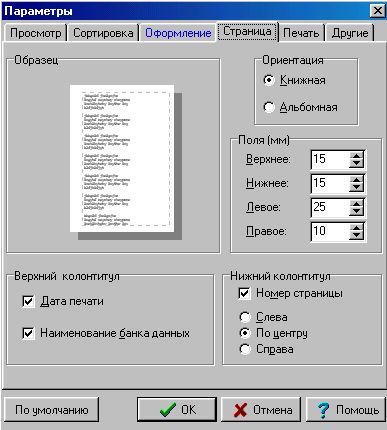Select the Страница tab
Image resolution: width=387 pixels, height=430 pixels.
pyautogui.click(x=247, y=32)
